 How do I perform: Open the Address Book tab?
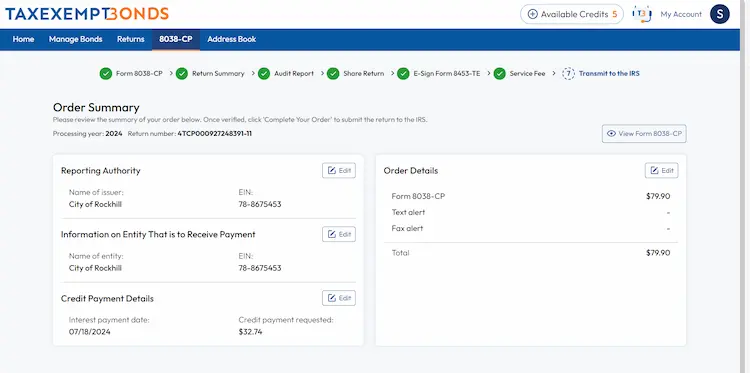pyautogui.click(x=232, y=39)
